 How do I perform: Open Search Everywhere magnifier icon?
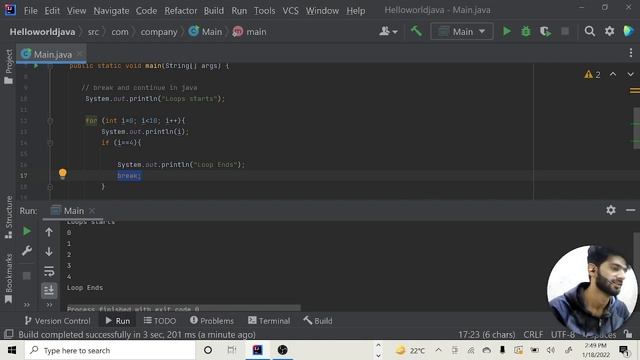589,31
